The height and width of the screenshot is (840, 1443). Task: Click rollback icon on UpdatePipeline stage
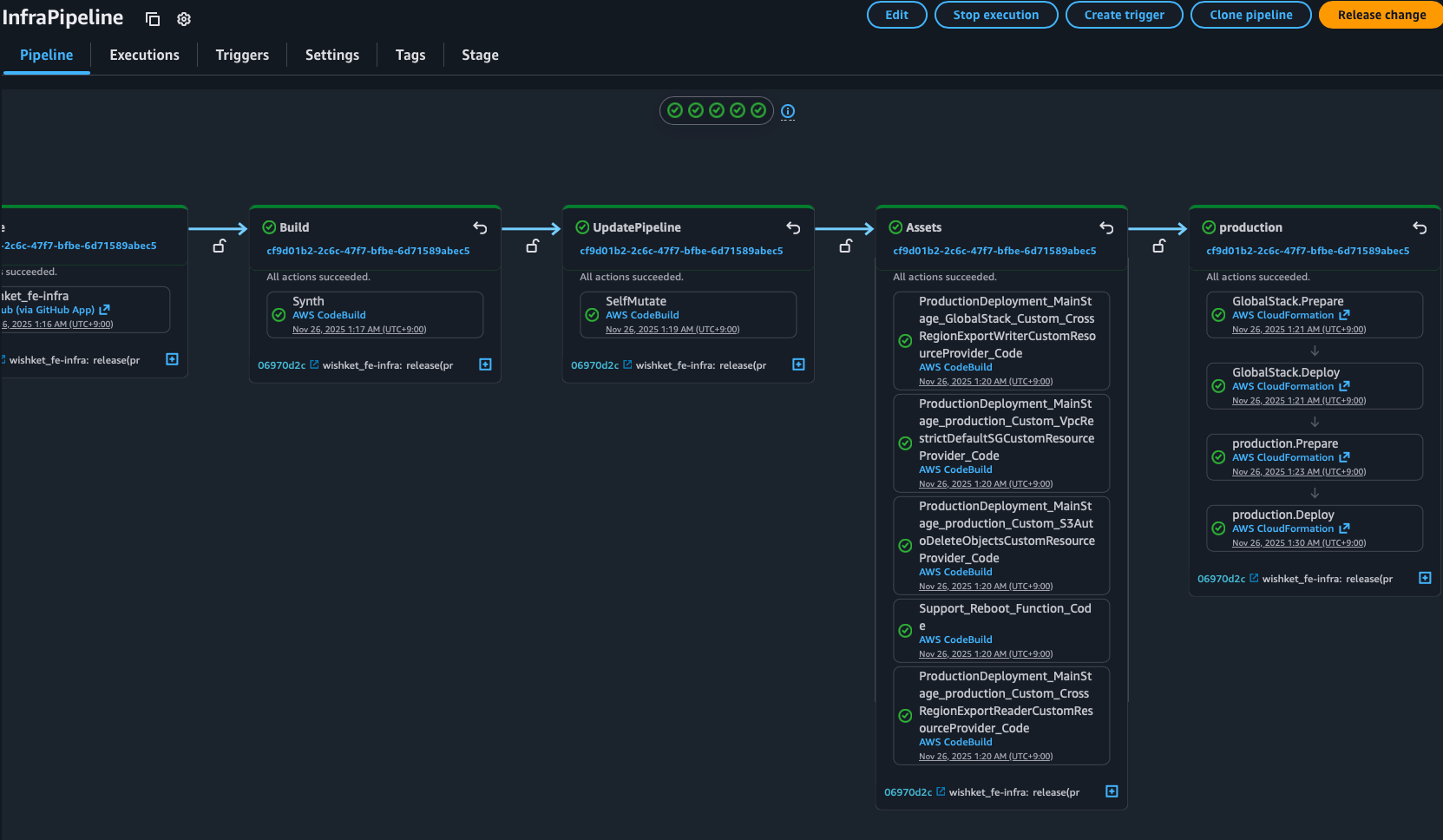[x=793, y=228]
